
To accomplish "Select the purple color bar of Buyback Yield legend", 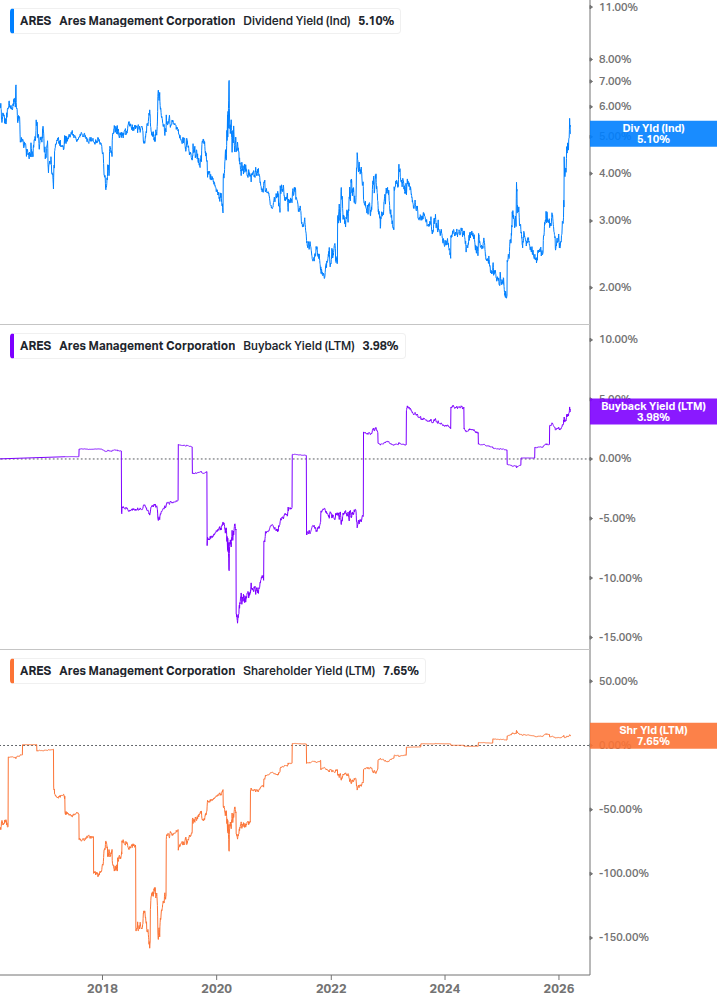I will pos(12,346).
